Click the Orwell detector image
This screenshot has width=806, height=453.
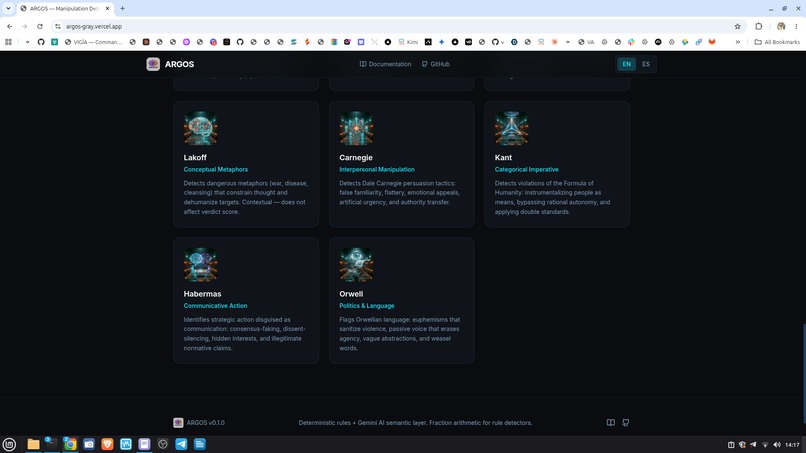point(356,265)
